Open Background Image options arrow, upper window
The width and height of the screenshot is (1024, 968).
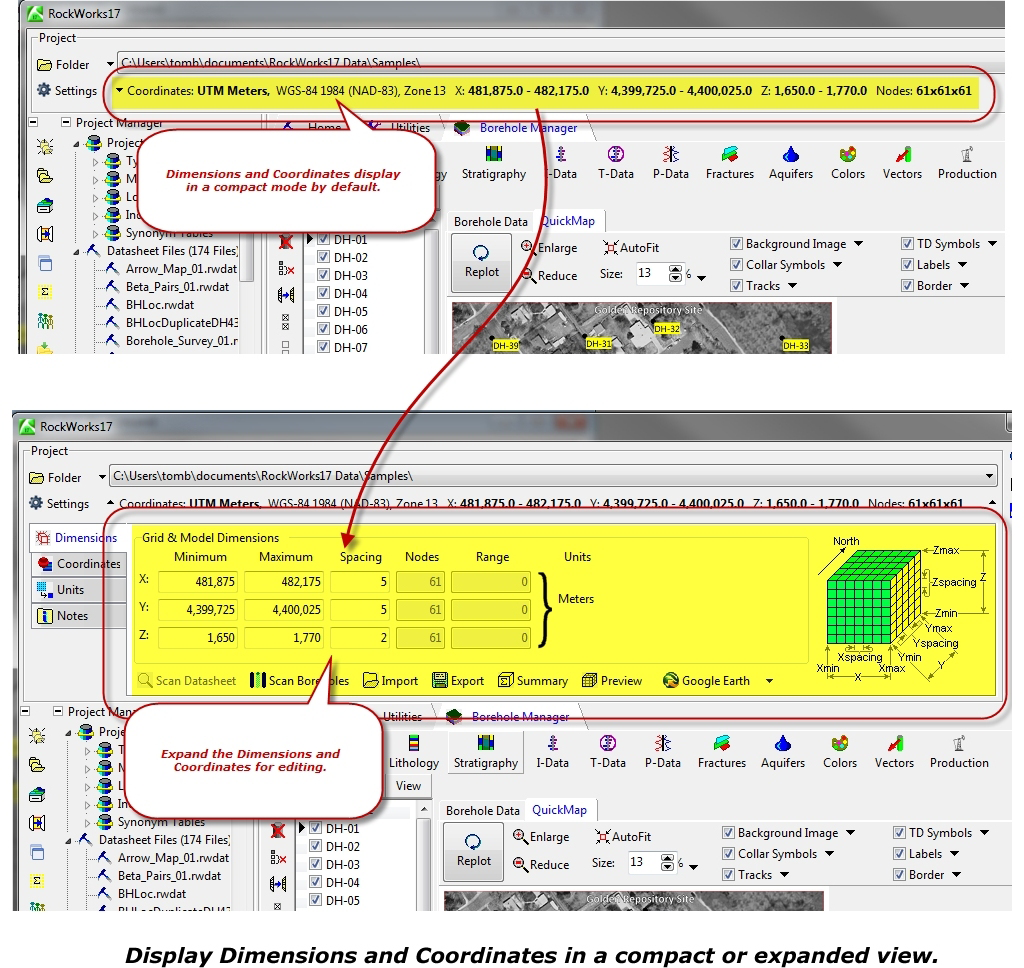859,244
